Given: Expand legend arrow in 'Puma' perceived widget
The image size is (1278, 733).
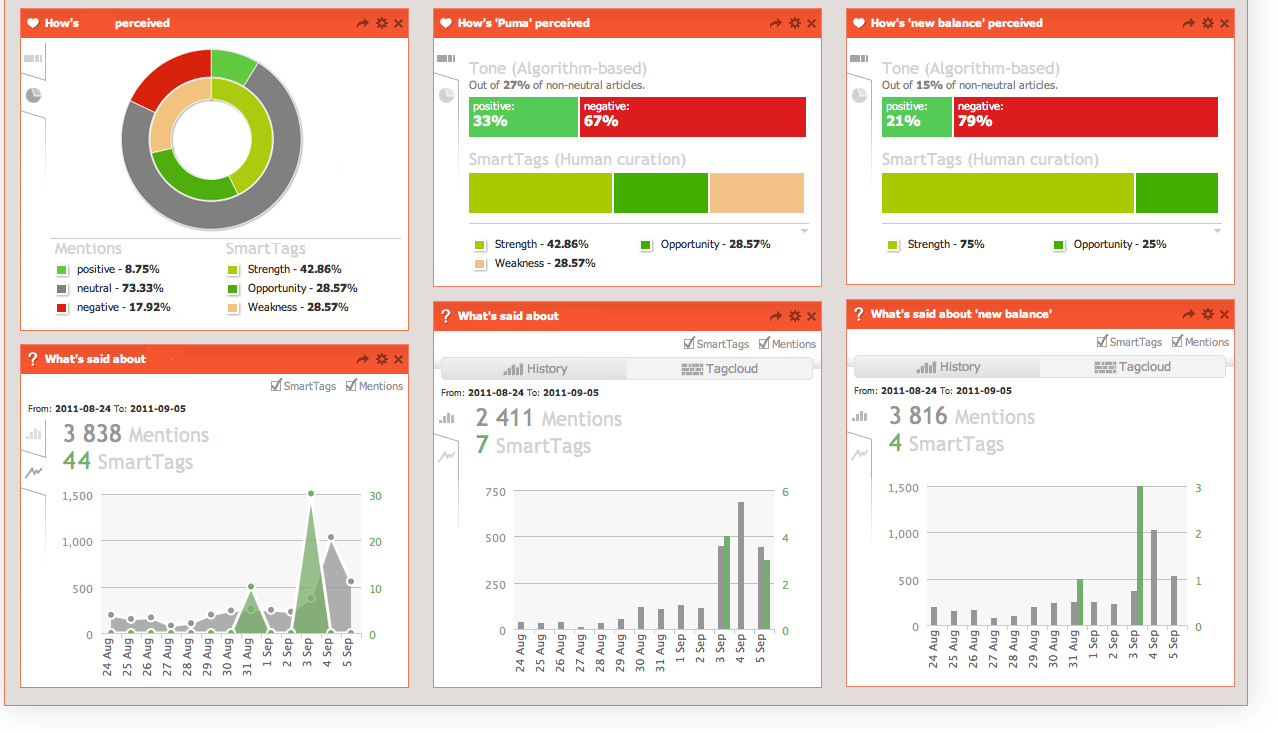Looking at the screenshot, I should [805, 230].
